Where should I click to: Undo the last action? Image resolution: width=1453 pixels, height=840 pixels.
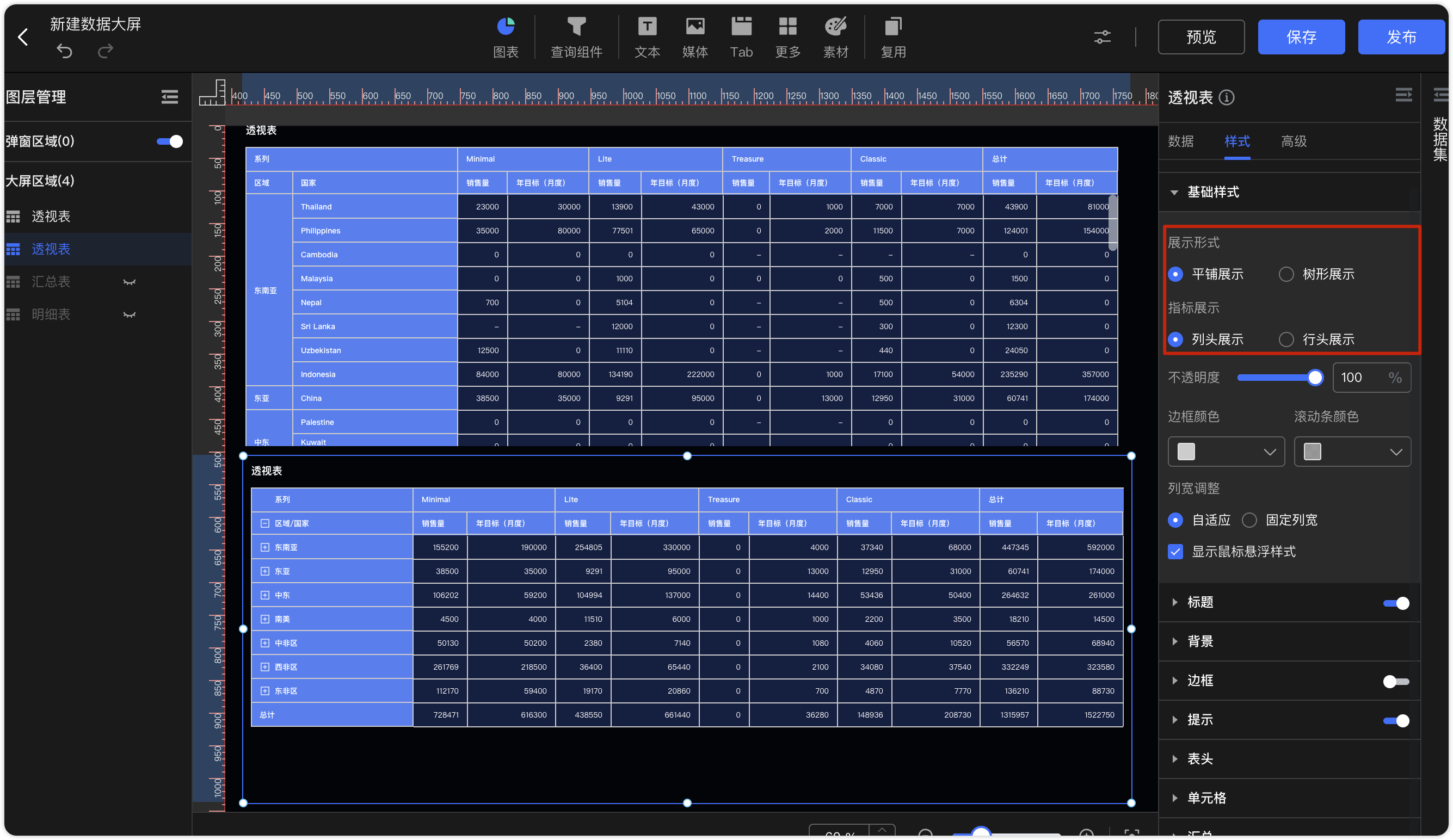[65, 52]
